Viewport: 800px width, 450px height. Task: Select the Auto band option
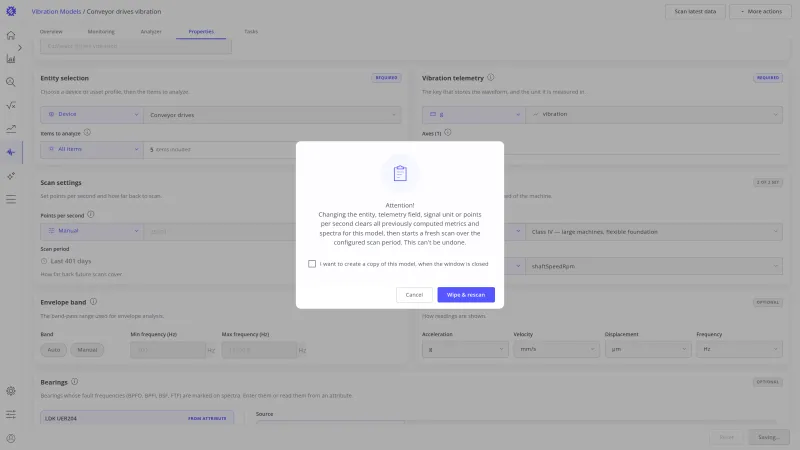tap(54, 350)
